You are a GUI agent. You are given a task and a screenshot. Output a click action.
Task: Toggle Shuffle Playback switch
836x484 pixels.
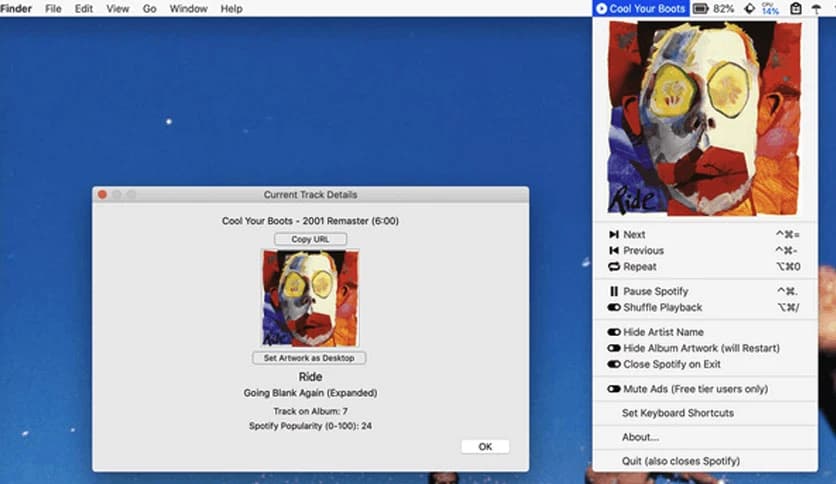click(x=614, y=308)
